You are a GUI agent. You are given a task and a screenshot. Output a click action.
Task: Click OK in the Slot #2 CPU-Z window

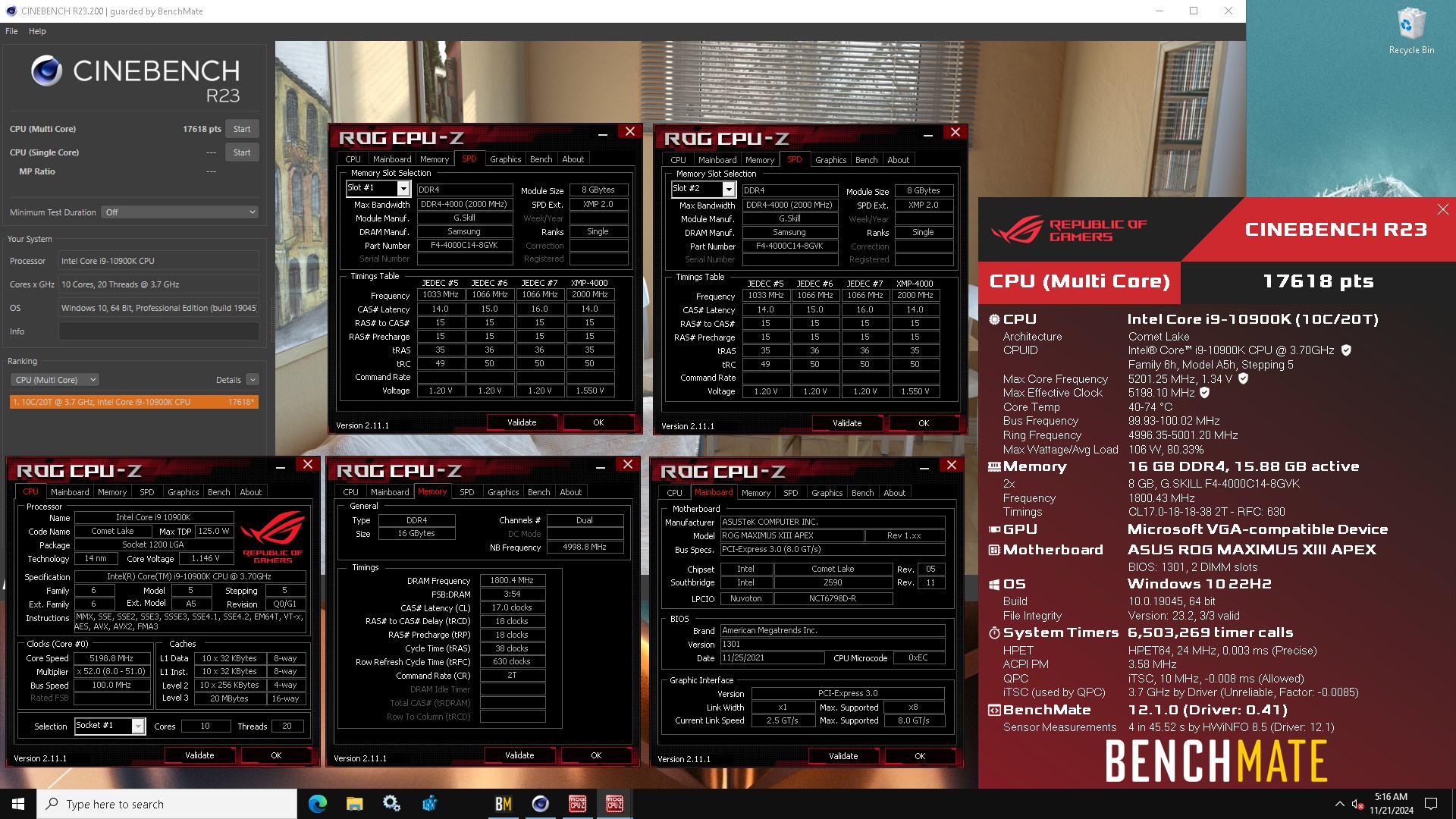pos(924,423)
